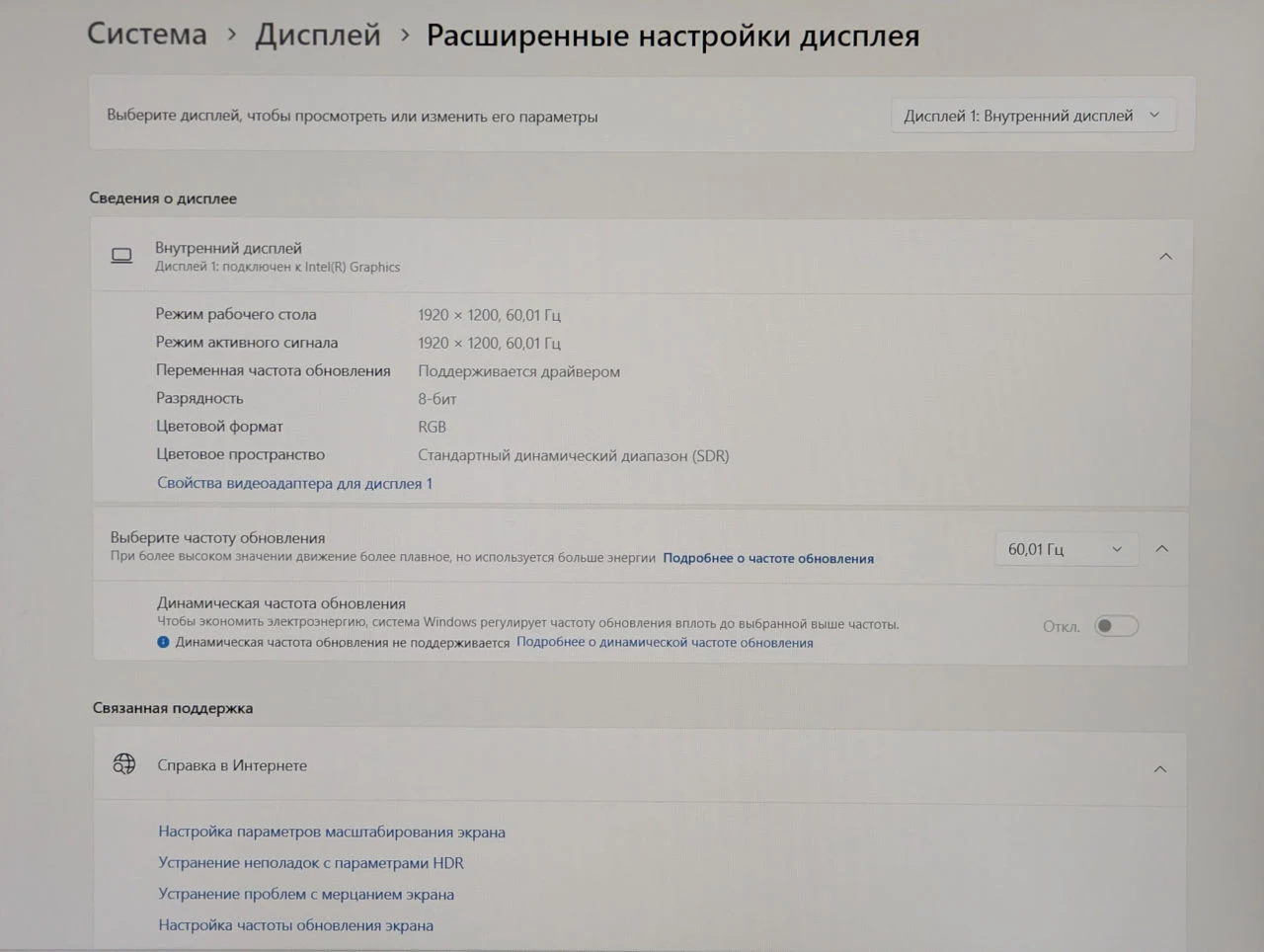Click the laptop display icon
This screenshot has height=952, width=1264.
click(121, 257)
